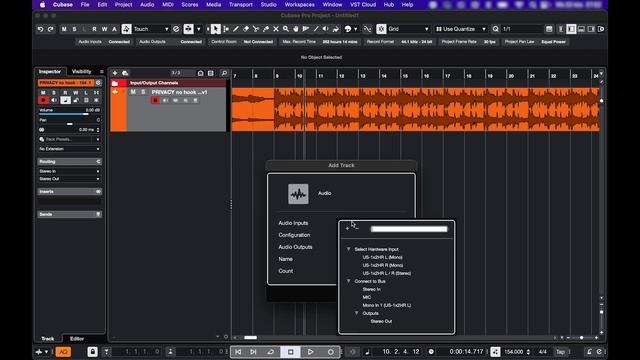Toggle Record Enable on PRIVACY track
This screenshot has width=640, height=360.
point(155,100)
